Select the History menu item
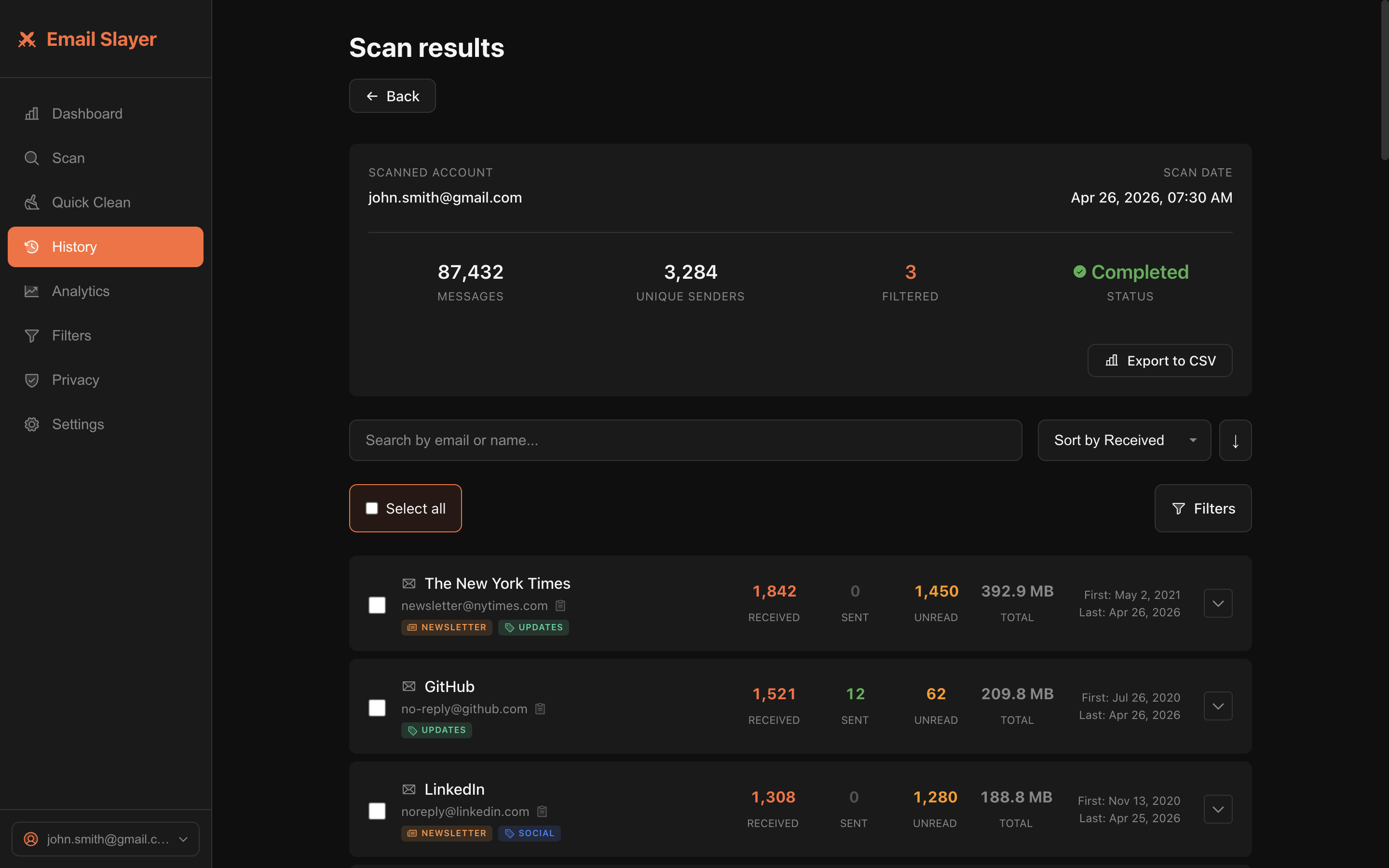1389x868 pixels. coord(106,247)
